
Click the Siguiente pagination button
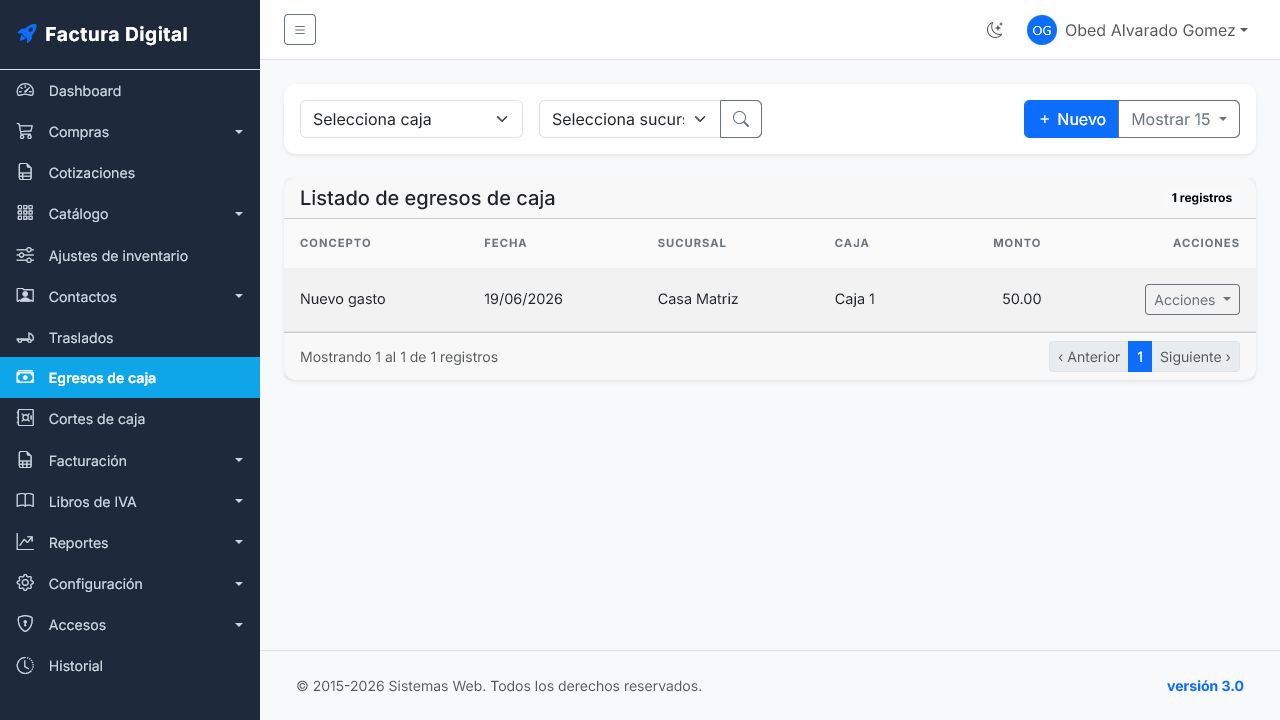[x=1196, y=357]
